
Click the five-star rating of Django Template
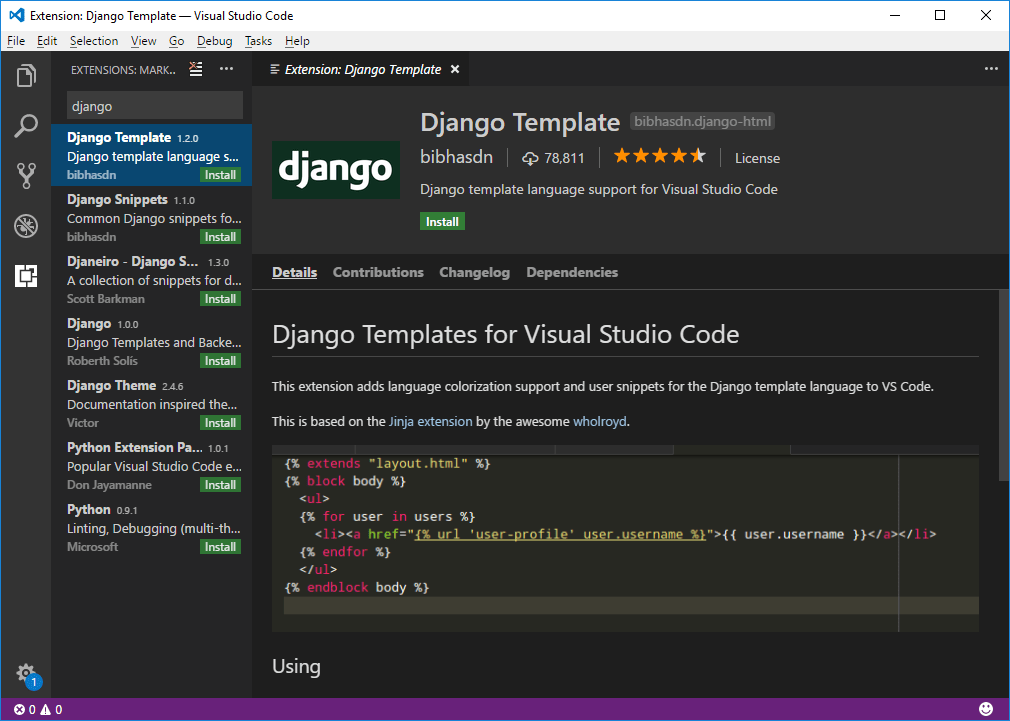click(660, 156)
